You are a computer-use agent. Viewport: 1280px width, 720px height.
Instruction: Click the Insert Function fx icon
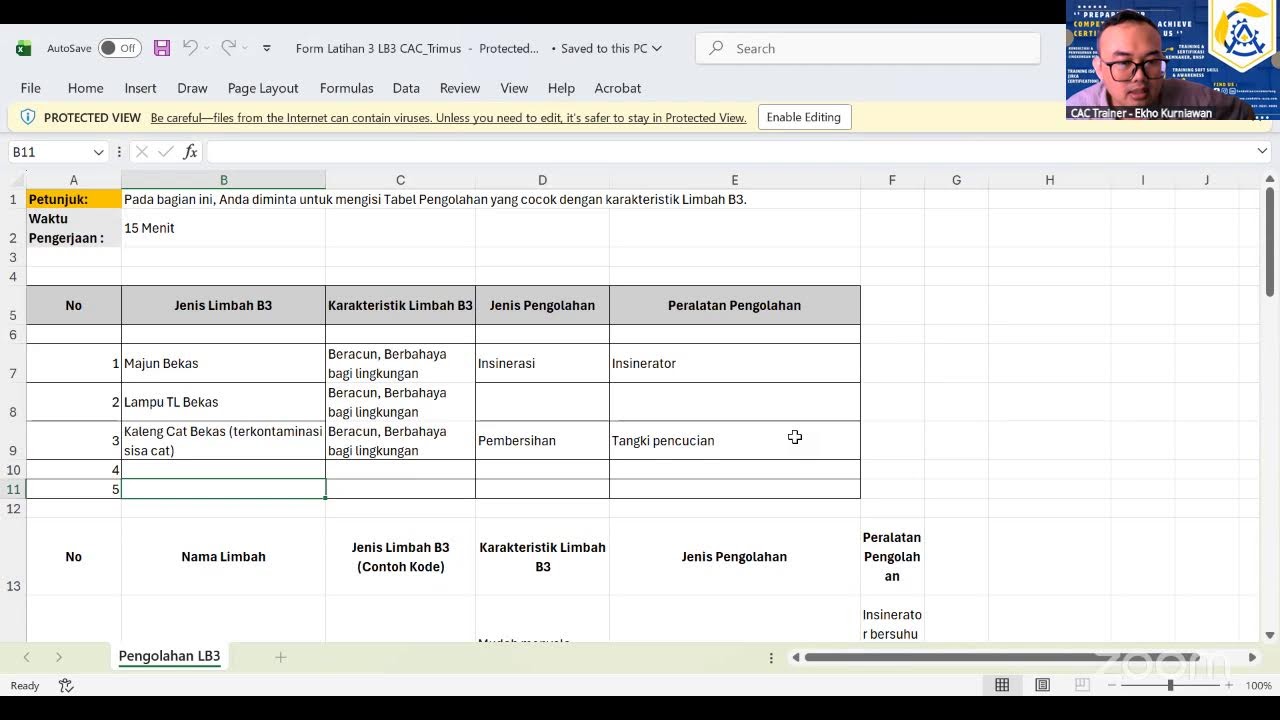click(x=190, y=152)
